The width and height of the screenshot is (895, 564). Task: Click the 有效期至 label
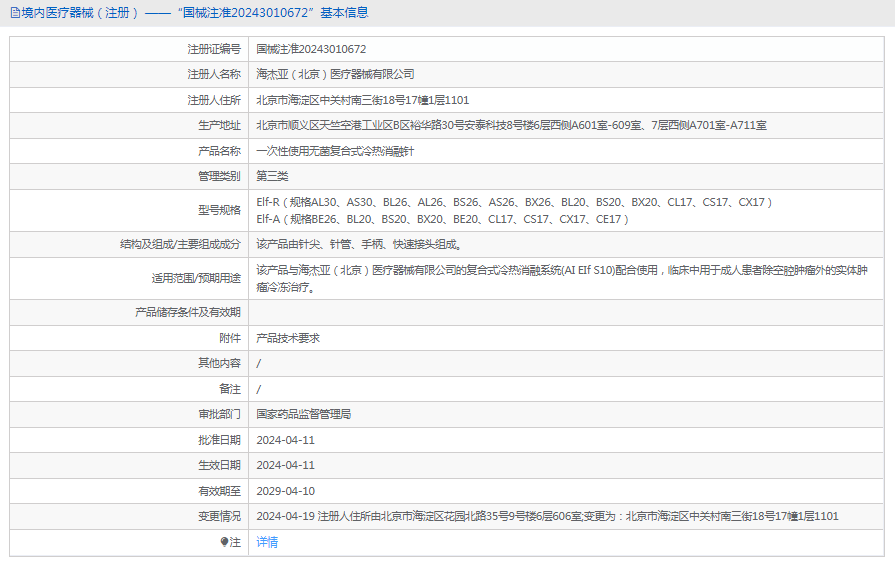219,491
